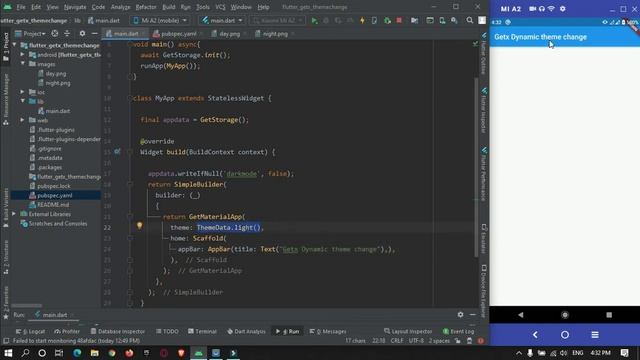Image resolution: width=640 pixels, height=360 pixels.
Task: Open the Database Inspector tool window
Action: pos(118,331)
